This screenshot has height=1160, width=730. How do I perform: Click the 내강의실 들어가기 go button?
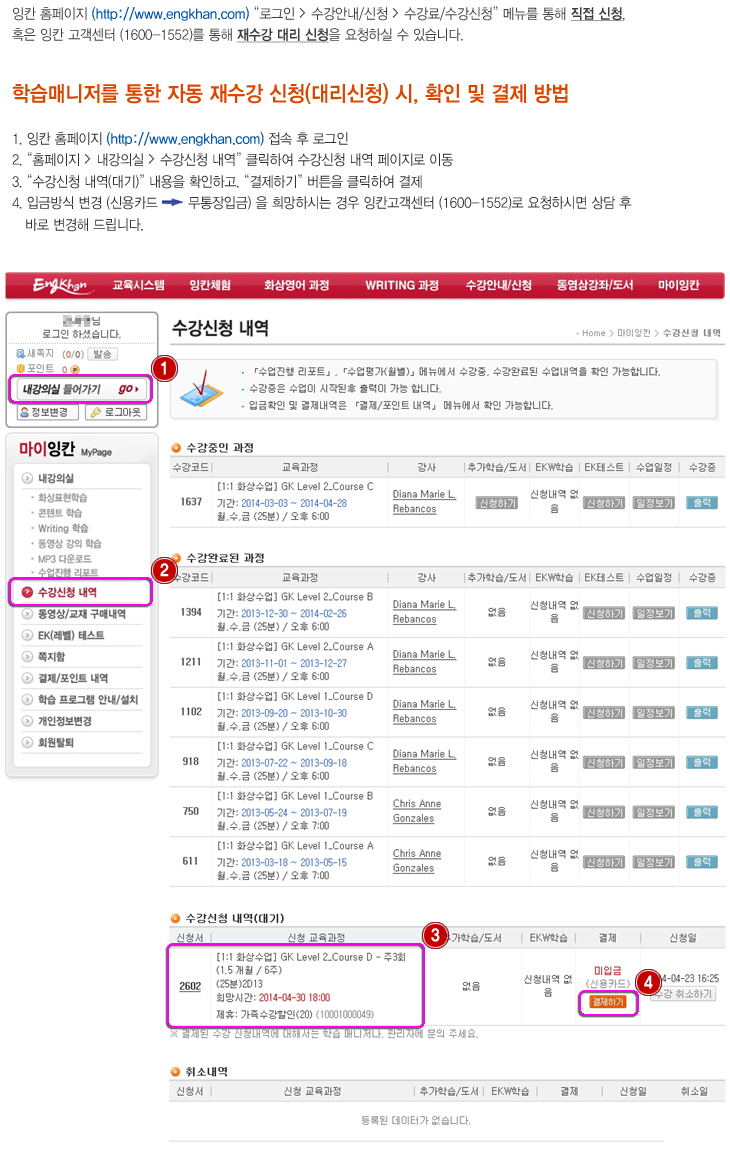(x=79, y=389)
